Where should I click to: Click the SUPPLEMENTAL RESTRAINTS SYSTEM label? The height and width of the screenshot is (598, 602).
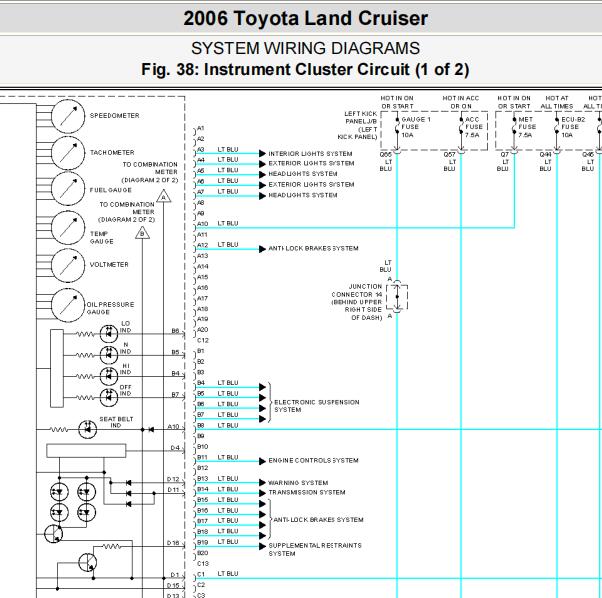click(x=315, y=549)
